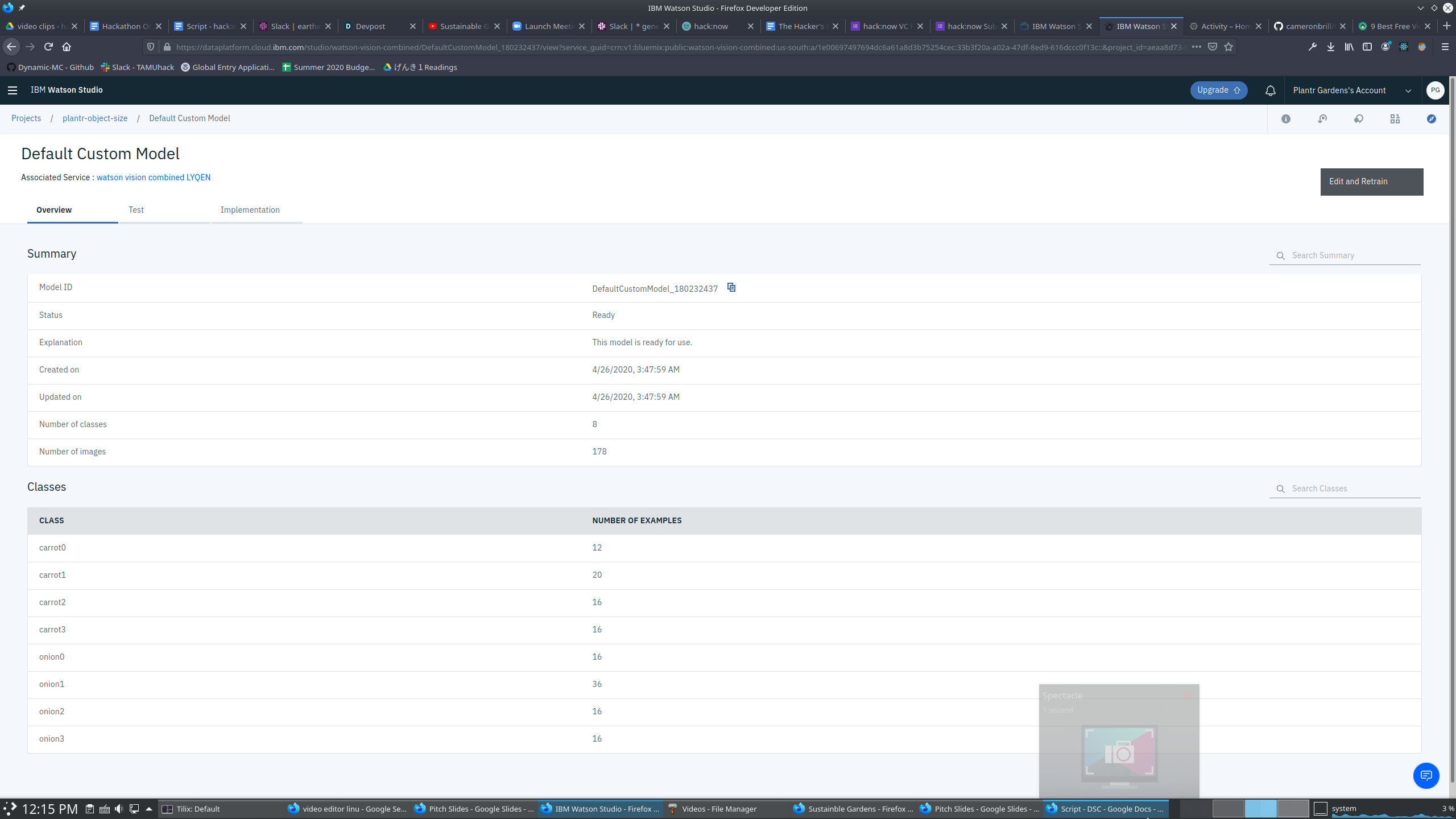Click the compass icon in project toolbar
Screen dimensions: 1456x819
click(x=1432, y=119)
